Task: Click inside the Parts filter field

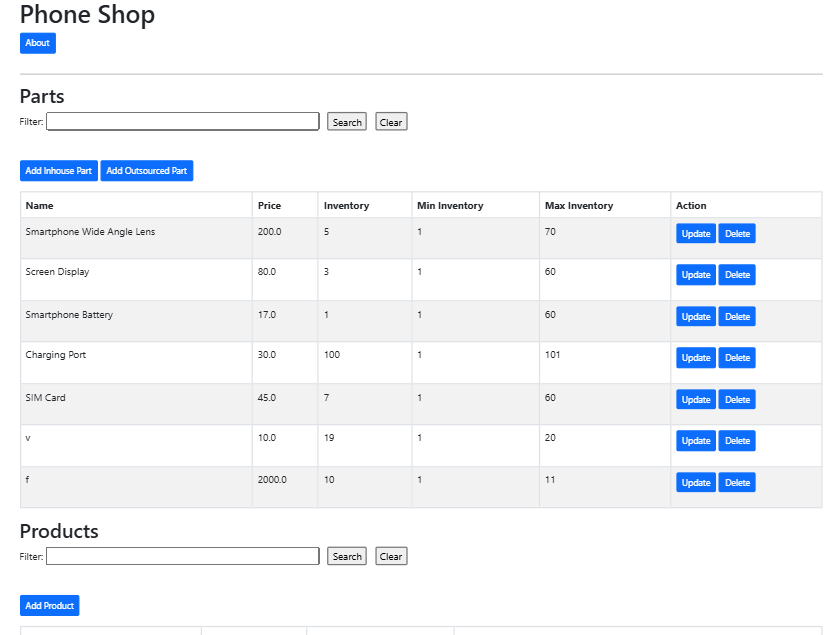Action: (182, 121)
